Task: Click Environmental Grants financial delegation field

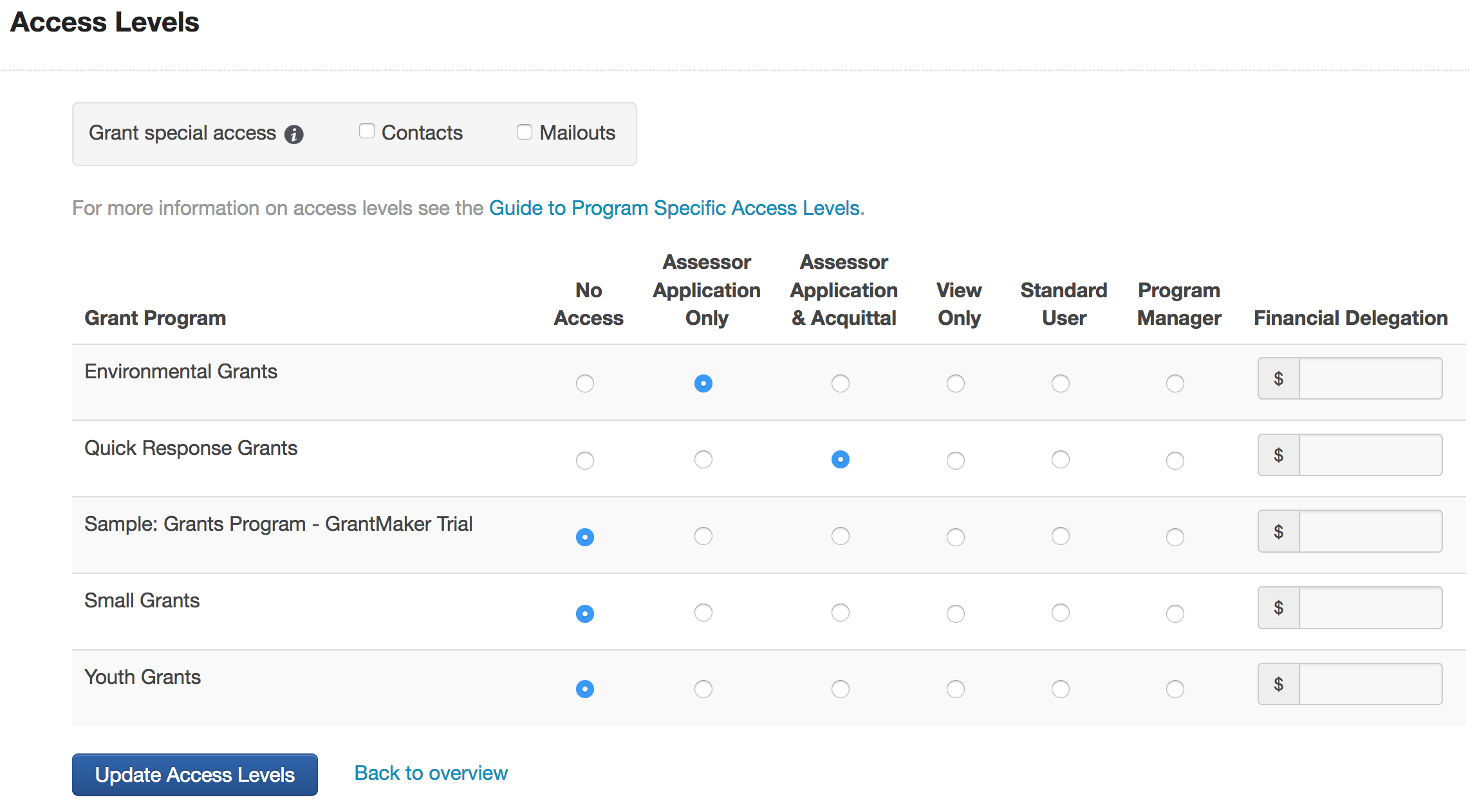Action: 1370,378
